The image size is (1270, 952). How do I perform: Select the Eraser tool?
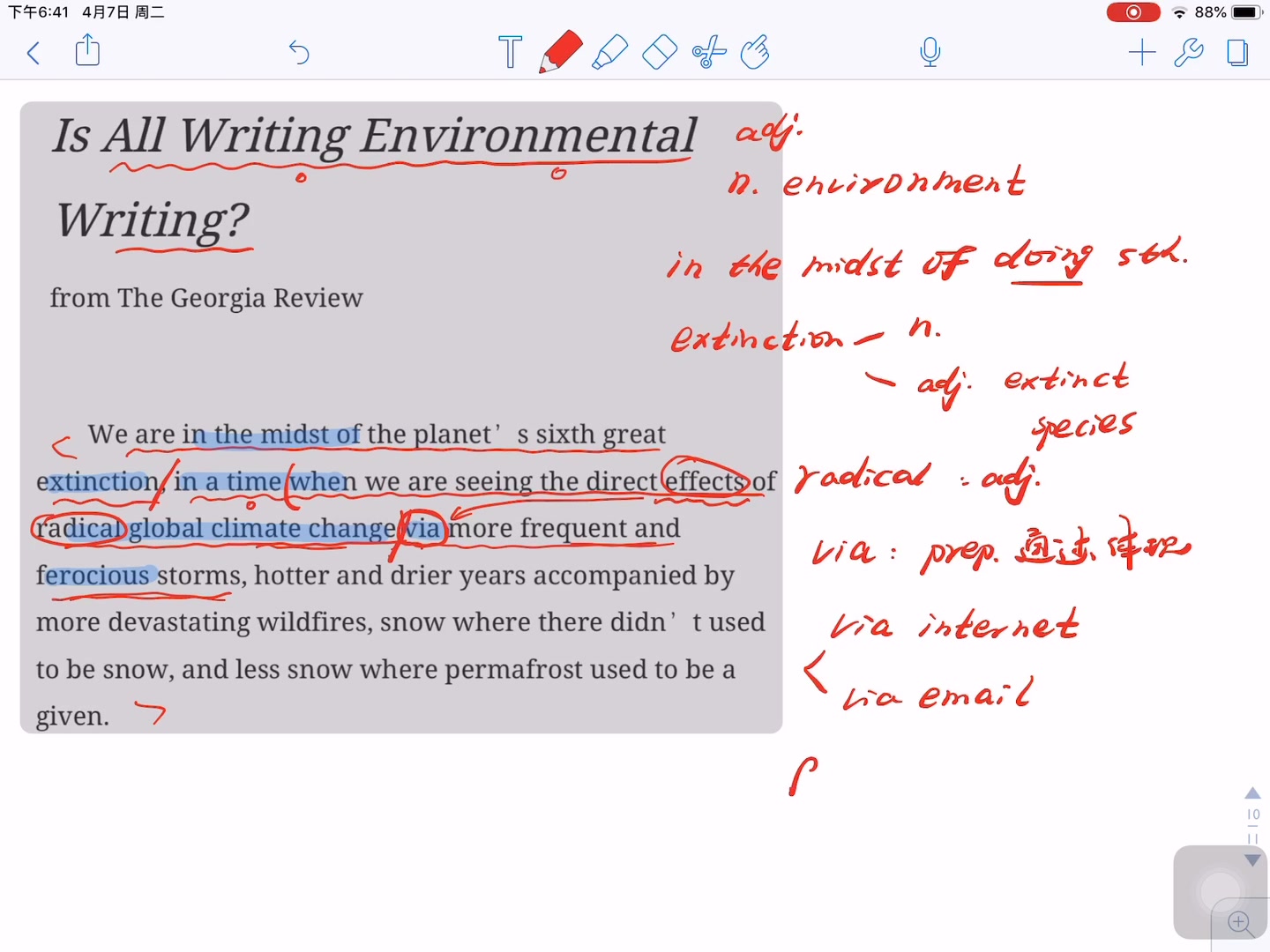point(659,52)
